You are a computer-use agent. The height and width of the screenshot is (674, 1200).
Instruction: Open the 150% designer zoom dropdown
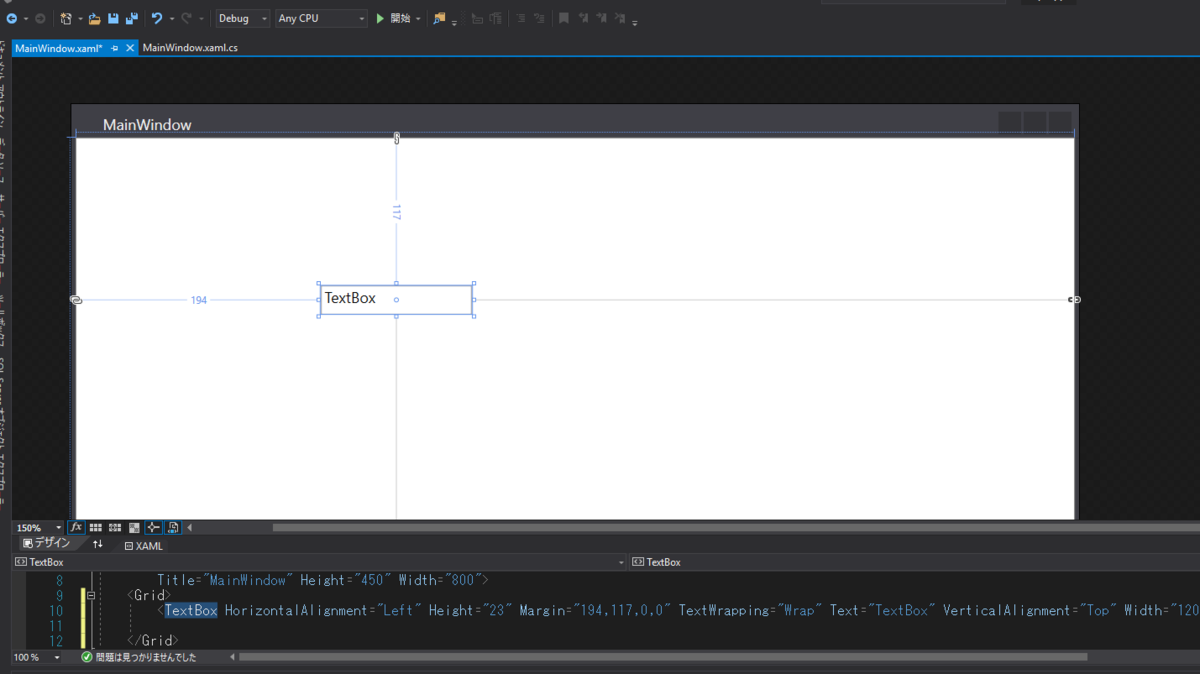coord(59,528)
